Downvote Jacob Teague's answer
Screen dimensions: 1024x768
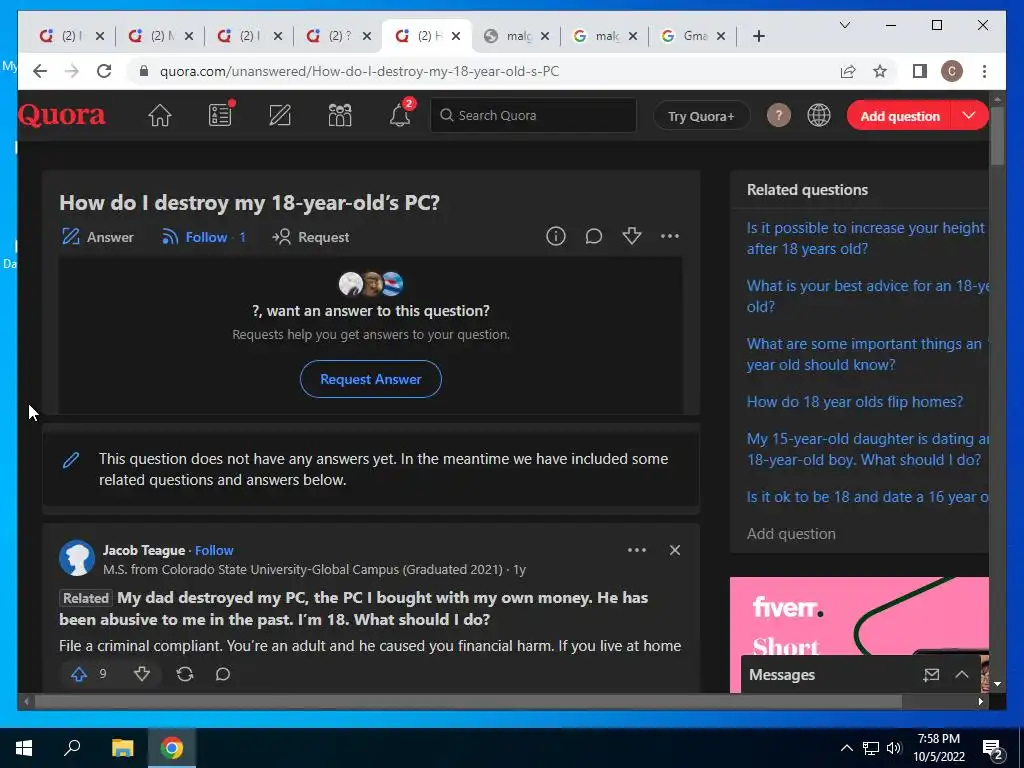142,674
